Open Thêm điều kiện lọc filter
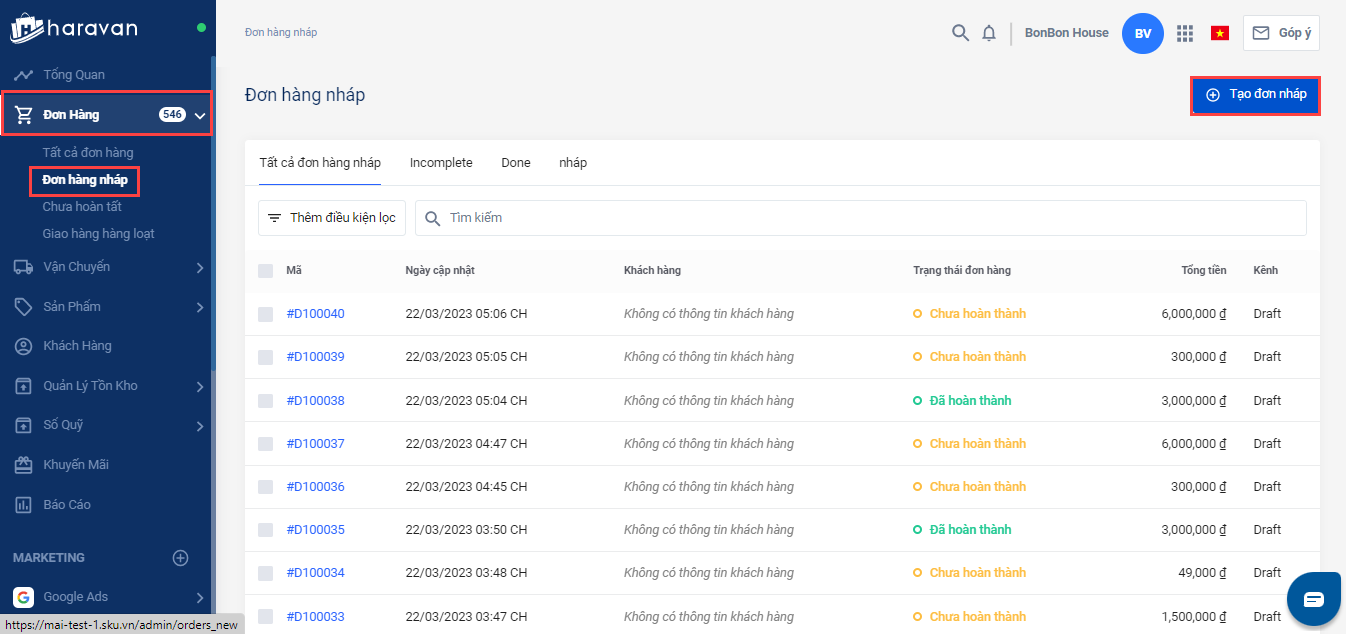Viewport: 1346px width, 634px height. 332,218
